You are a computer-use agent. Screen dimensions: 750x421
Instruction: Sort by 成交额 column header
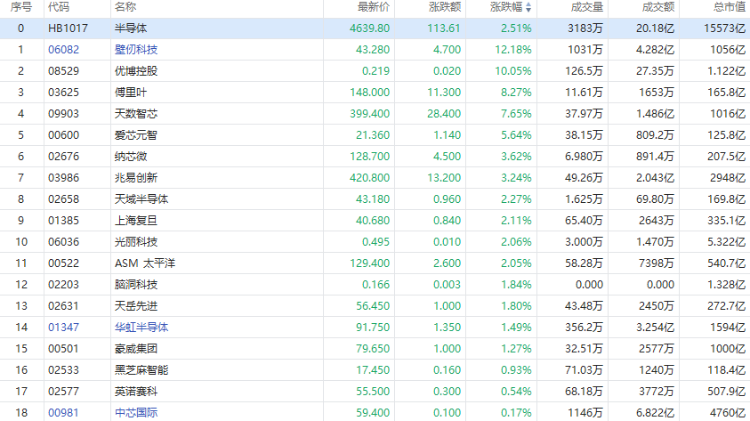pos(658,7)
